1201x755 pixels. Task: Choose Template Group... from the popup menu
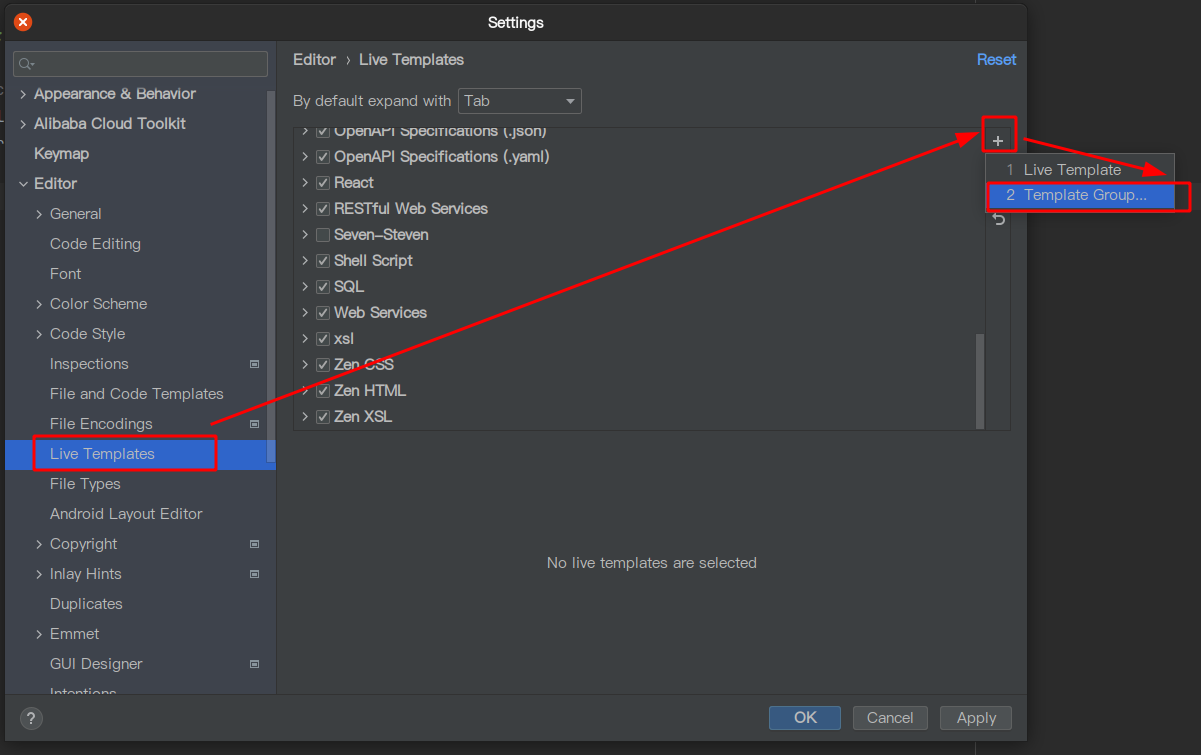coord(1080,195)
